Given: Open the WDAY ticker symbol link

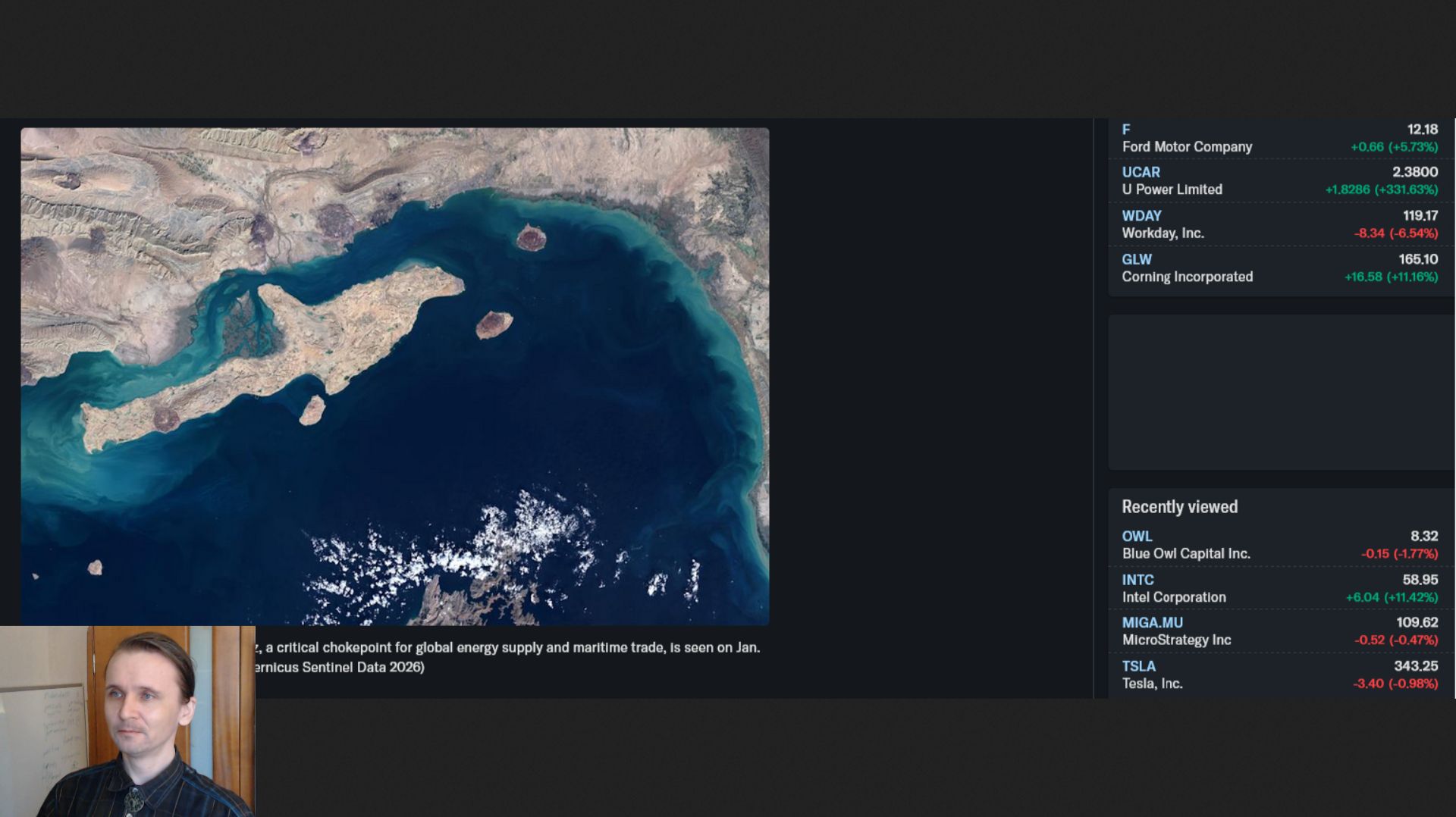Looking at the screenshot, I should (x=1141, y=216).
